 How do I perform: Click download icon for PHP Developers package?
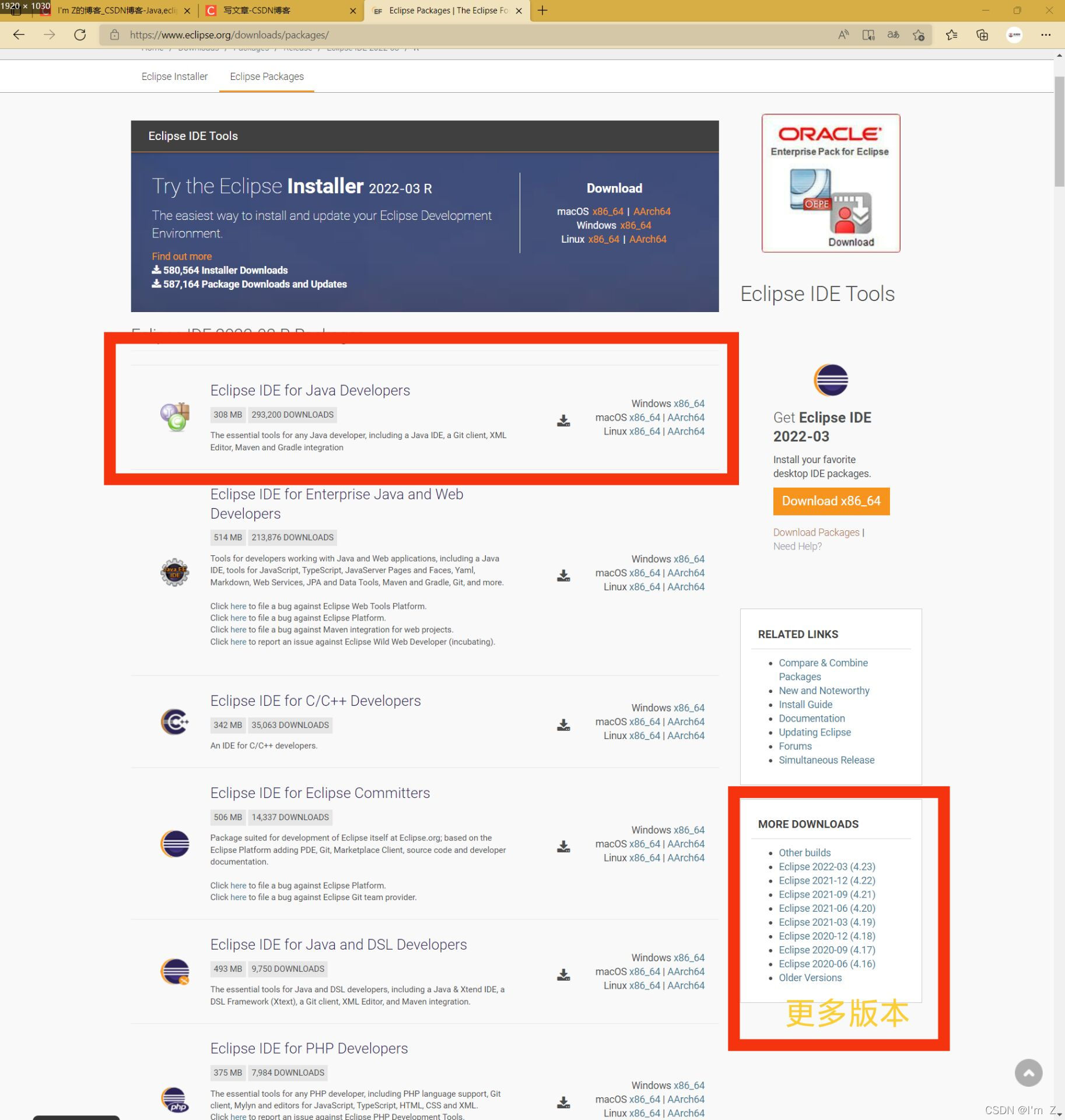click(563, 1102)
